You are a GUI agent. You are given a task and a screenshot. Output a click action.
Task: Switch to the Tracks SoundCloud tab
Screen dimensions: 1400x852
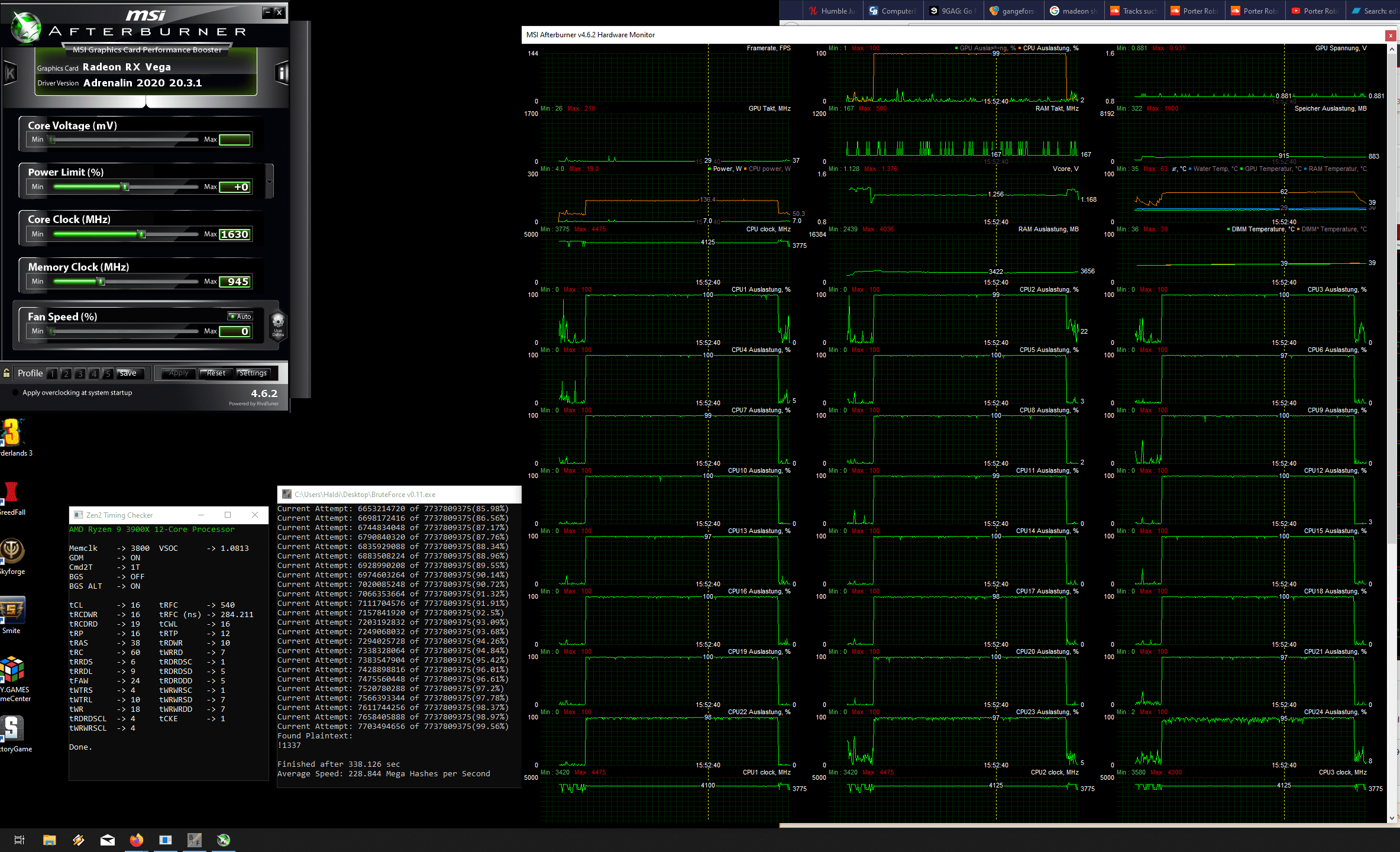pyautogui.click(x=1134, y=11)
